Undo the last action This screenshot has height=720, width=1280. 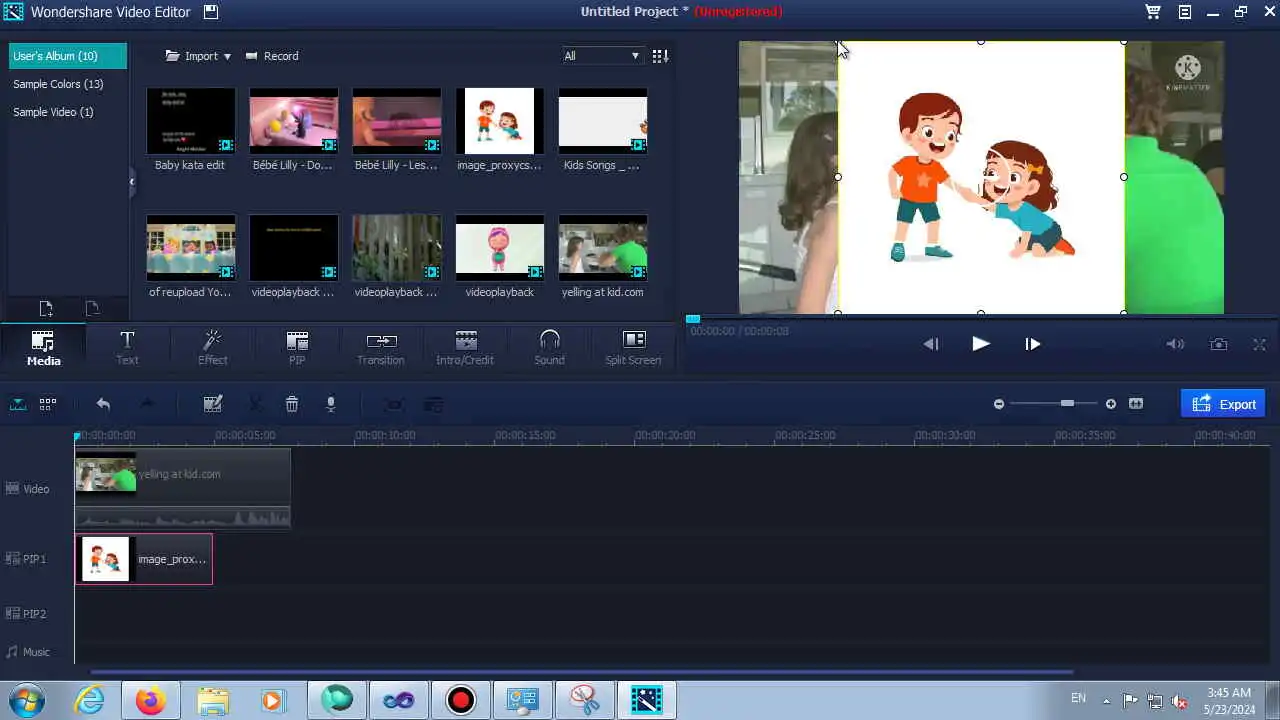point(103,404)
